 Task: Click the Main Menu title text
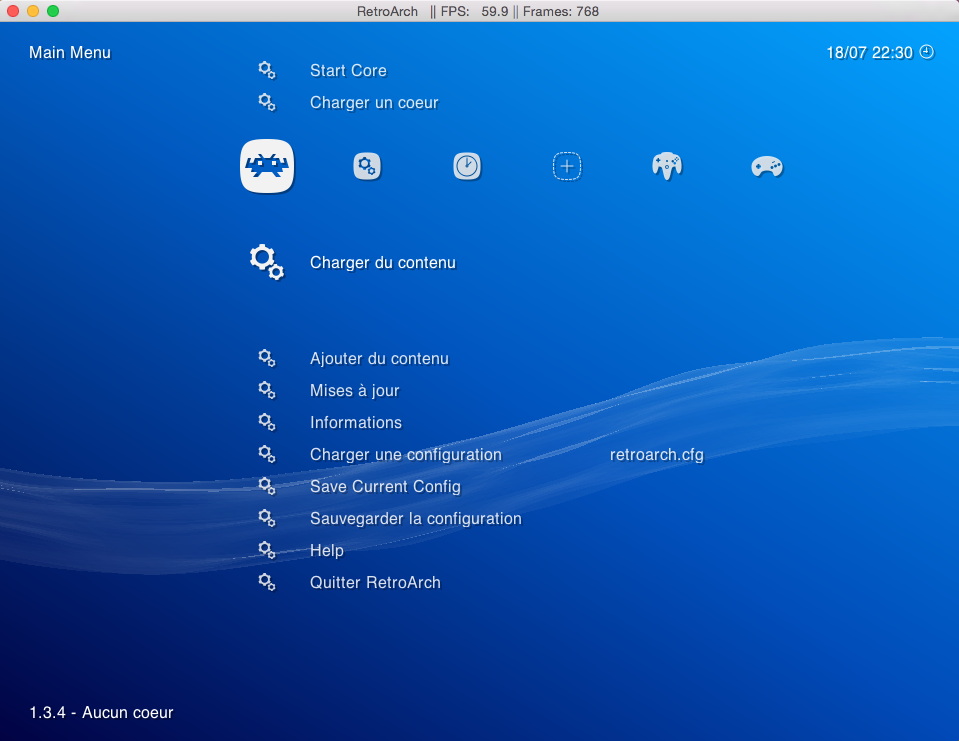click(70, 53)
